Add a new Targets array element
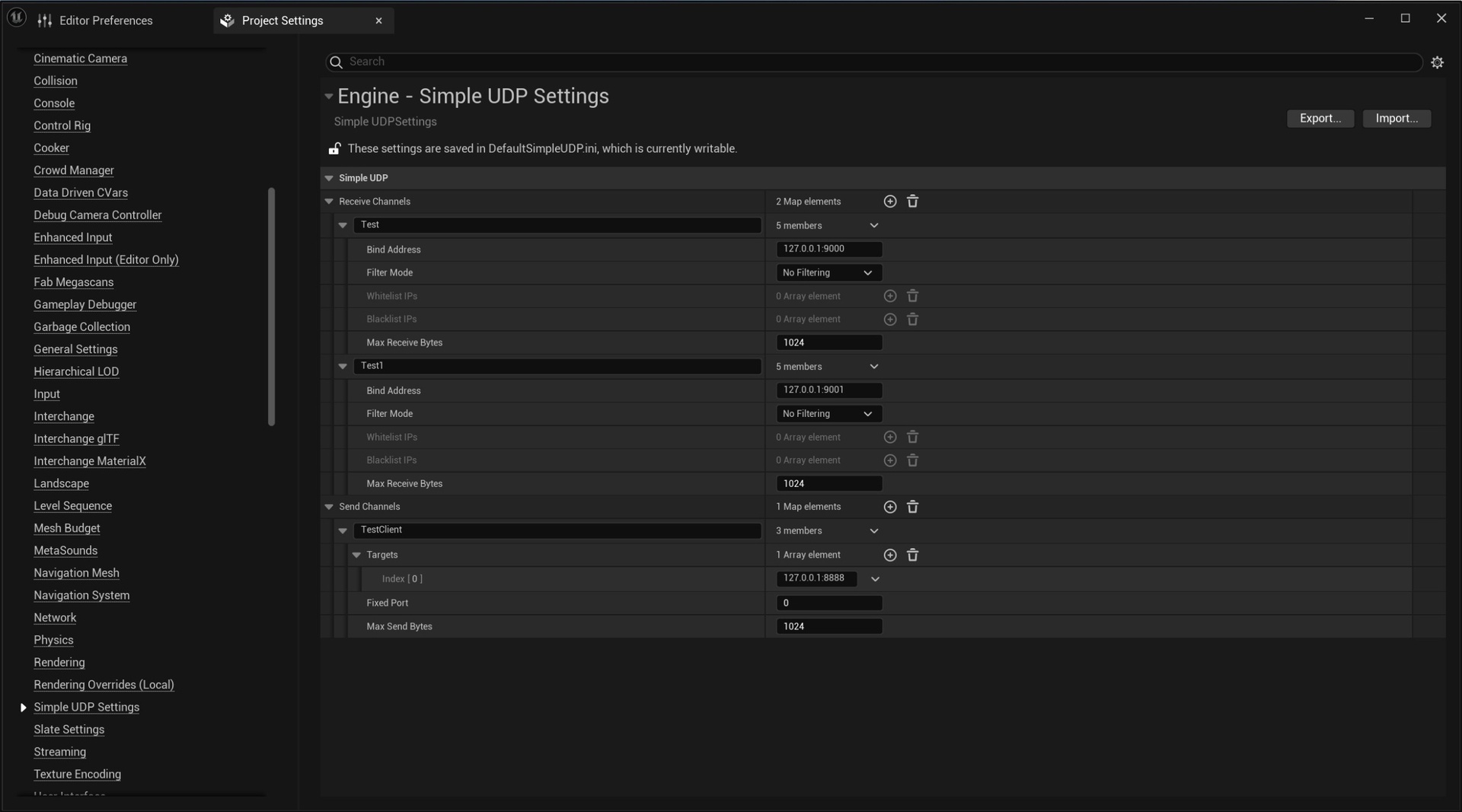This screenshot has height=812, width=1462. tap(889, 556)
